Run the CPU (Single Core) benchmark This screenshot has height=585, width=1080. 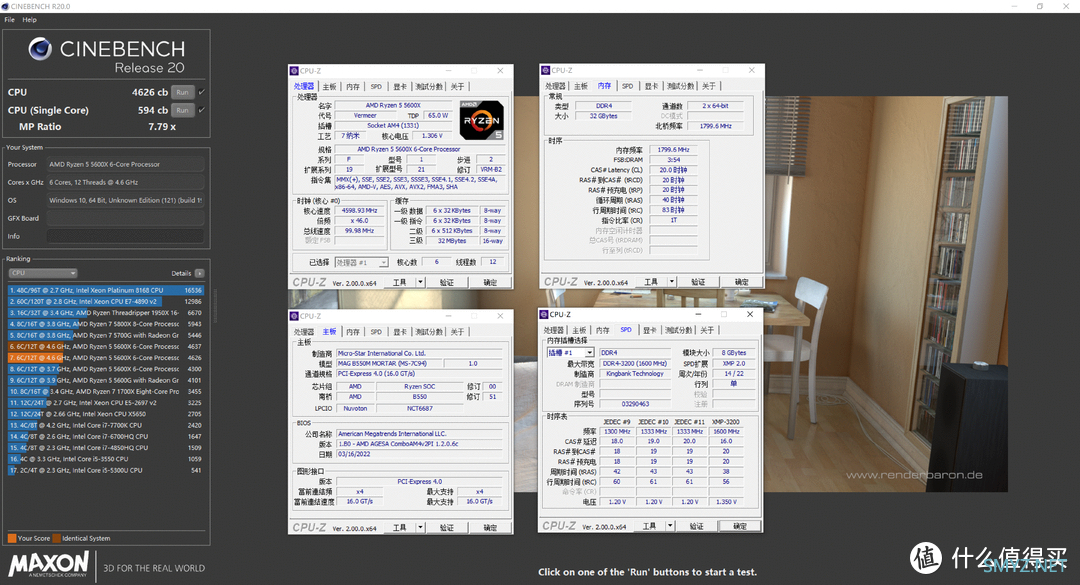(x=183, y=110)
